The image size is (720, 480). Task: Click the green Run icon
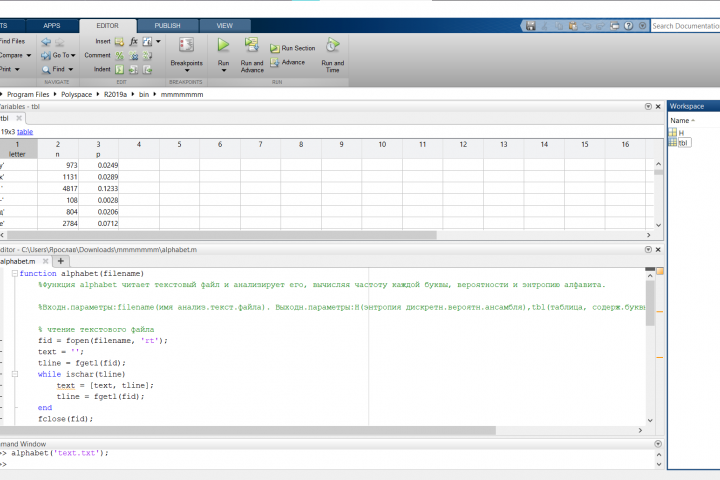(223, 45)
